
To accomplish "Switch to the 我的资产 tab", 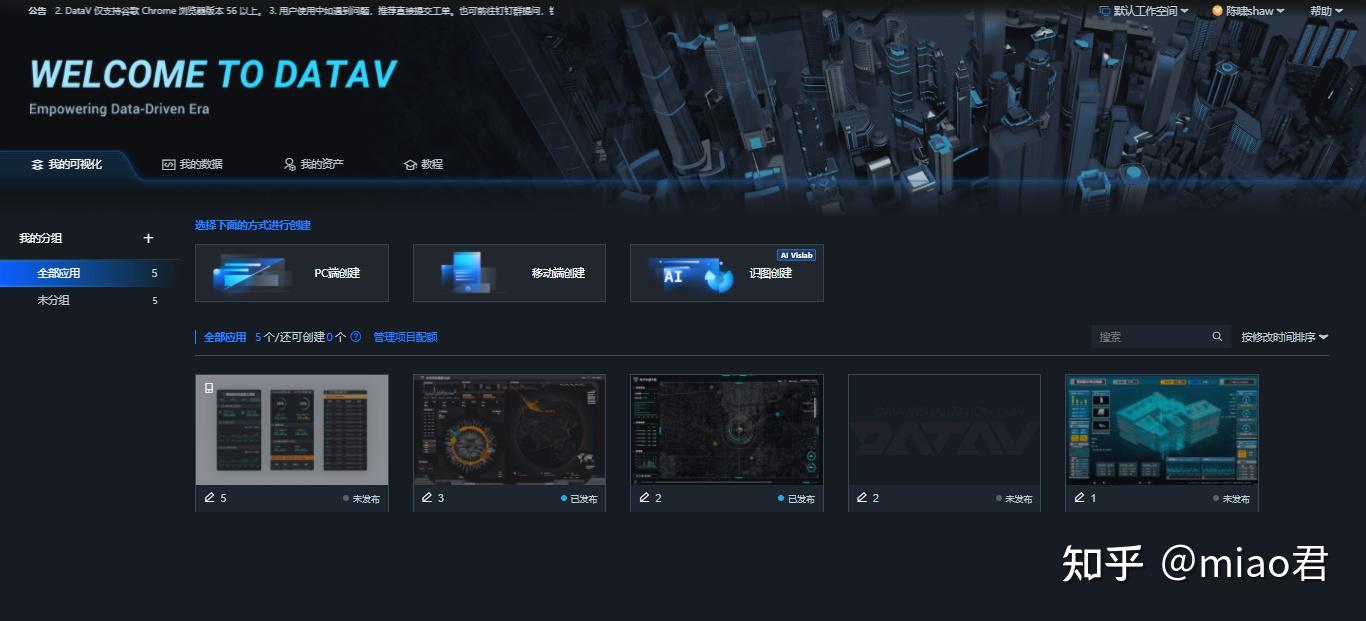I will coord(313,164).
